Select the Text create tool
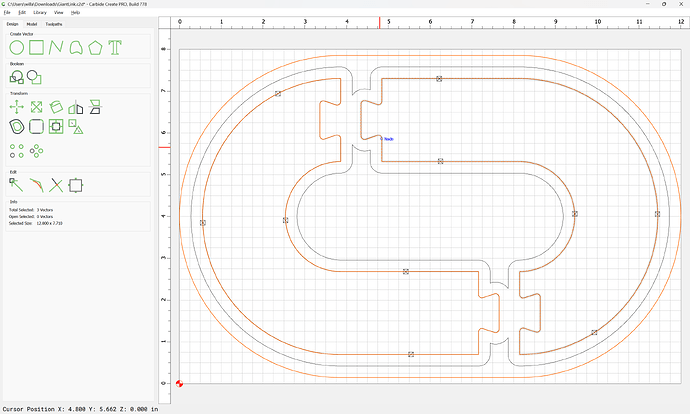690x414 pixels. (x=115, y=48)
